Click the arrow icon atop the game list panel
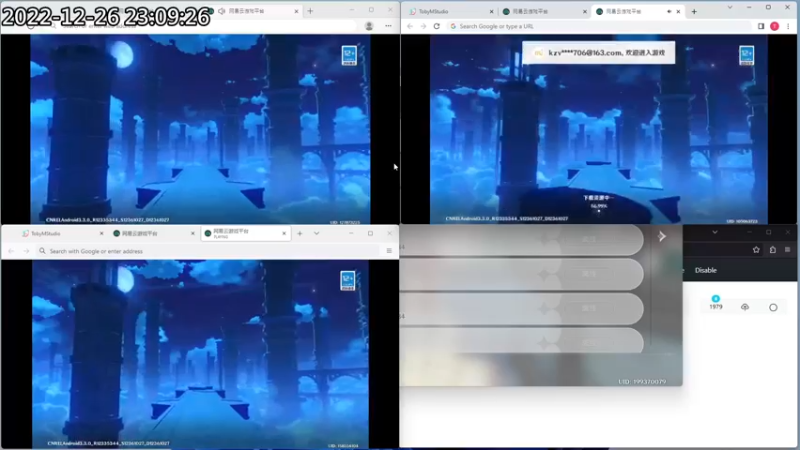This screenshot has height=450, width=800. (662, 236)
